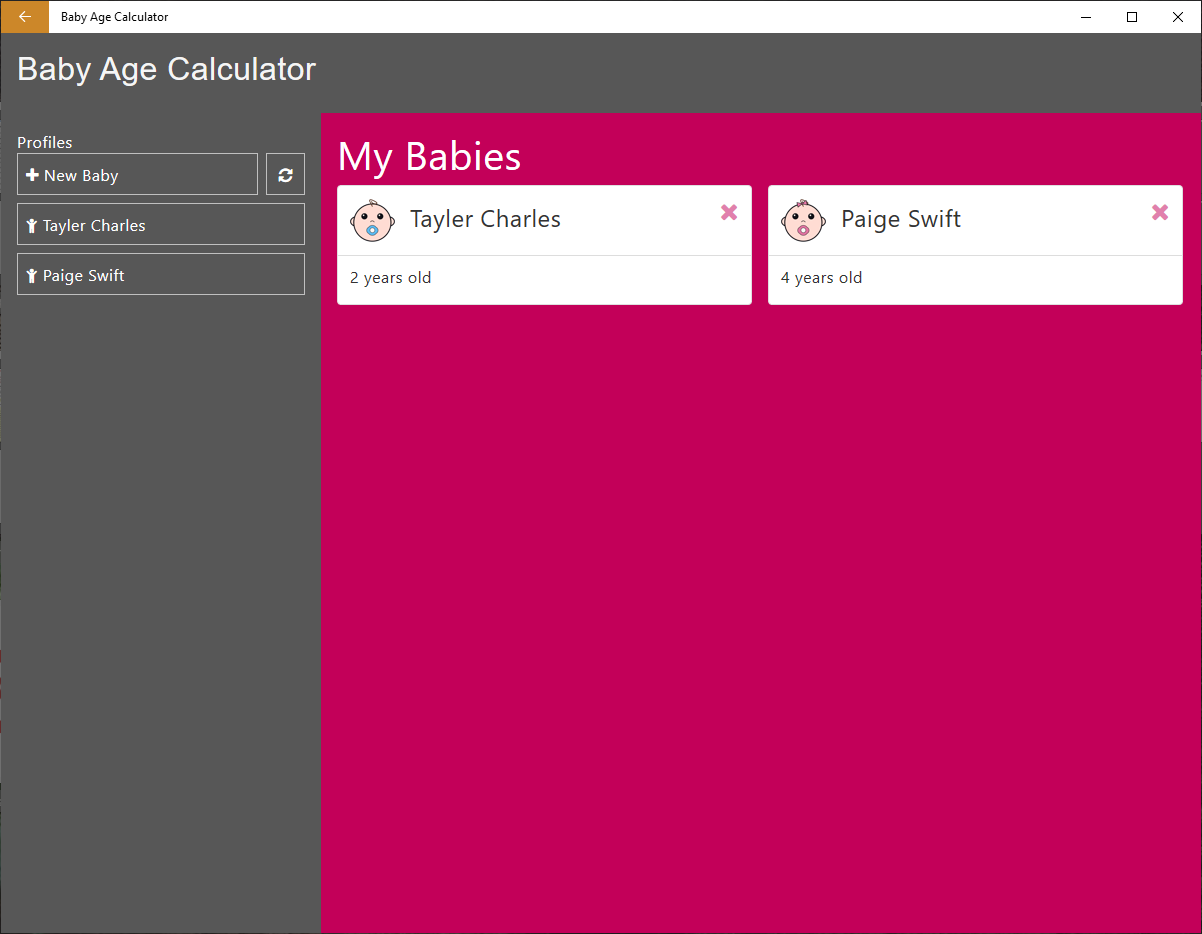
Task: Click the refresh profiles icon button
Action: coord(285,175)
